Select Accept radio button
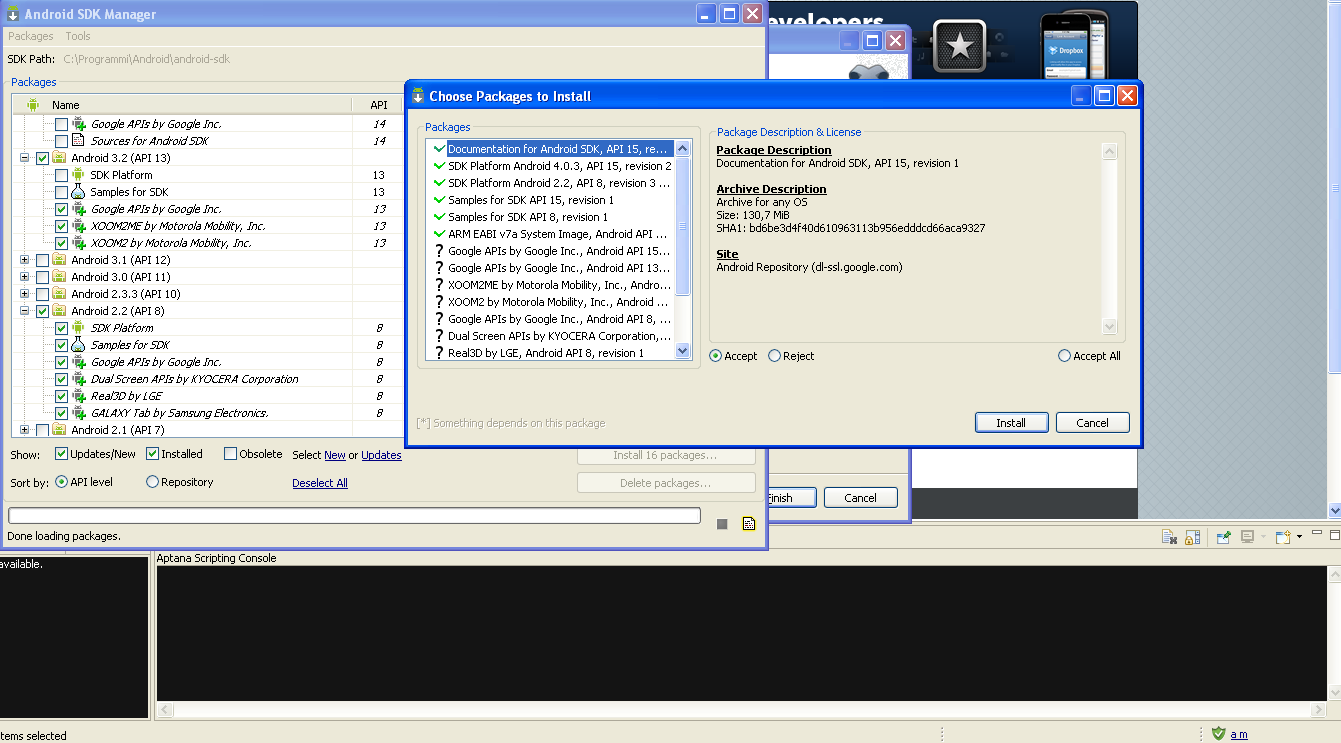Image resolution: width=1341 pixels, height=743 pixels. pyautogui.click(x=716, y=356)
